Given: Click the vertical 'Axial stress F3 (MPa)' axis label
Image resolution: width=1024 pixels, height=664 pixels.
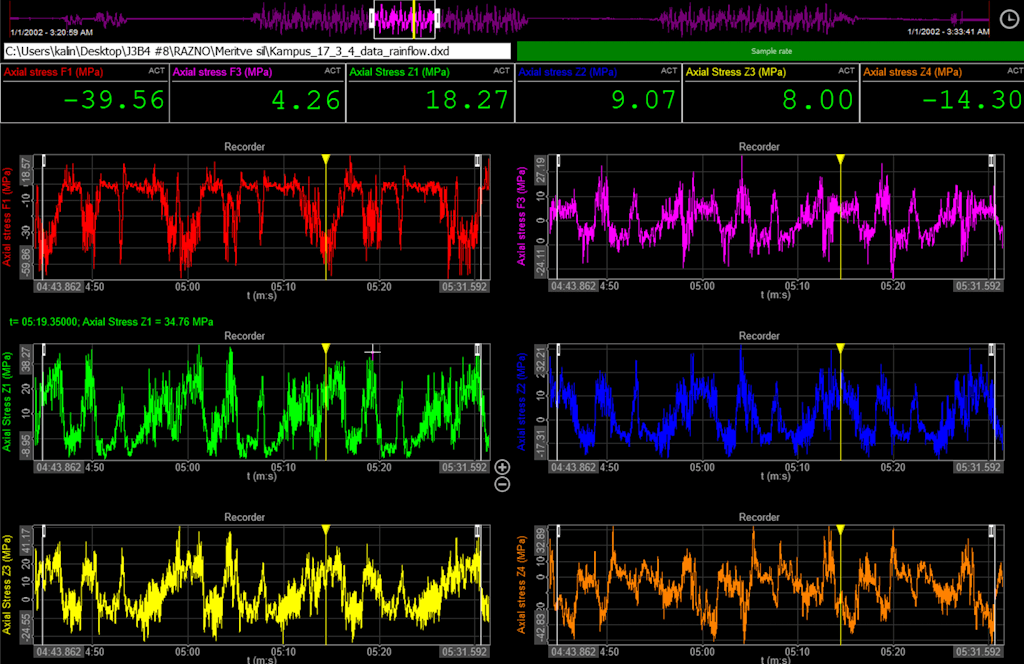Looking at the screenshot, I should pyautogui.click(x=521, y=217).
